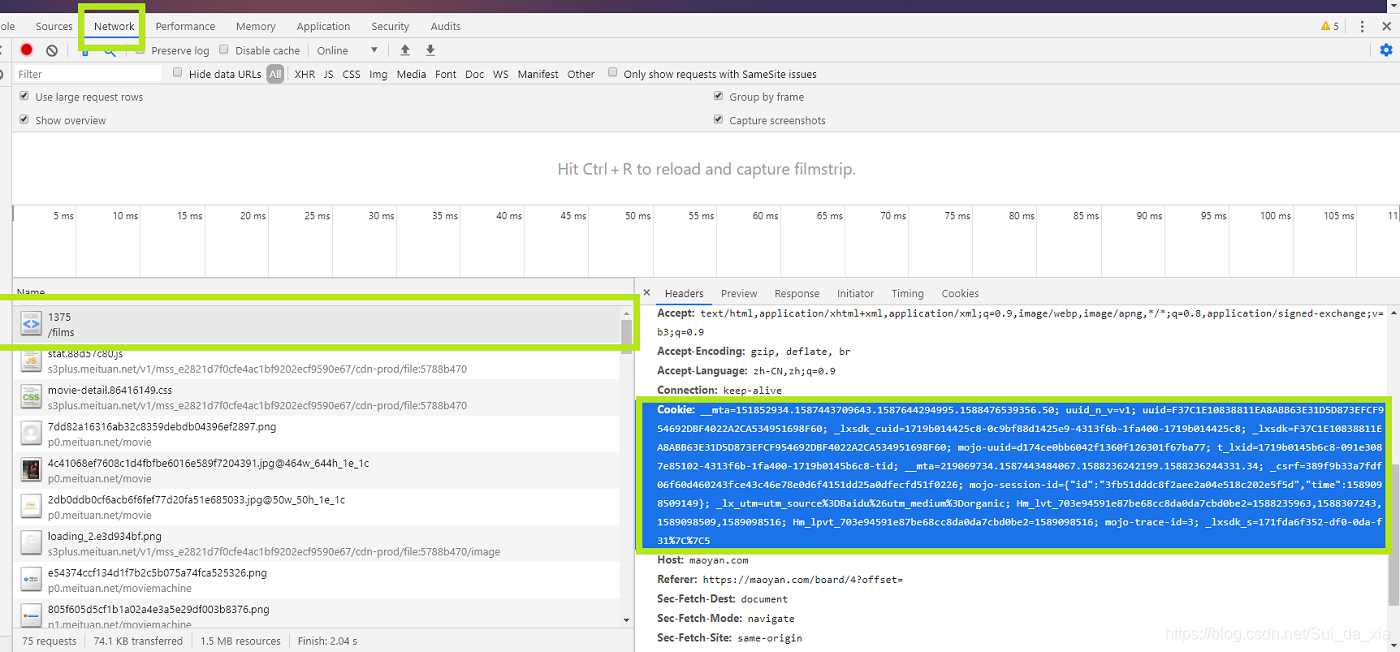The height and width of the screenshot is (652, 1400).
Task: Select the All request type filter
Action: [x=275, y=74]
